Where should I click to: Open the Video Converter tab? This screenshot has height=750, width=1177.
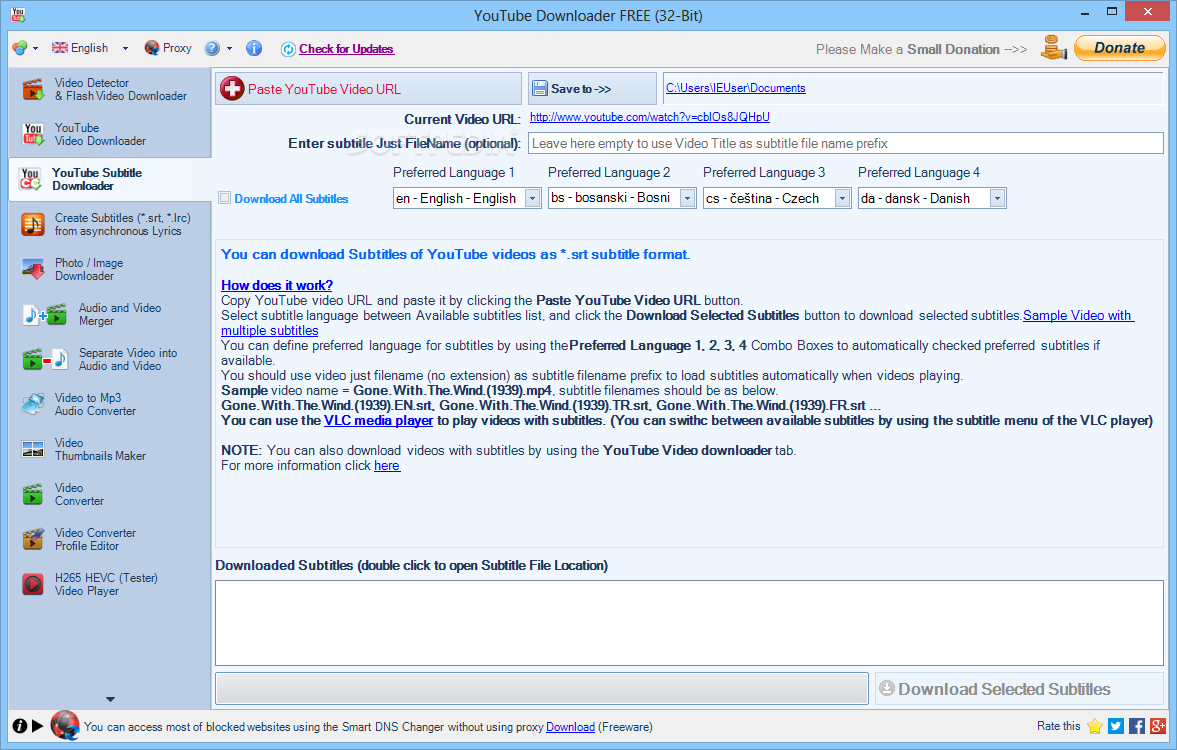pyautogui.click(x=110, y=495)
